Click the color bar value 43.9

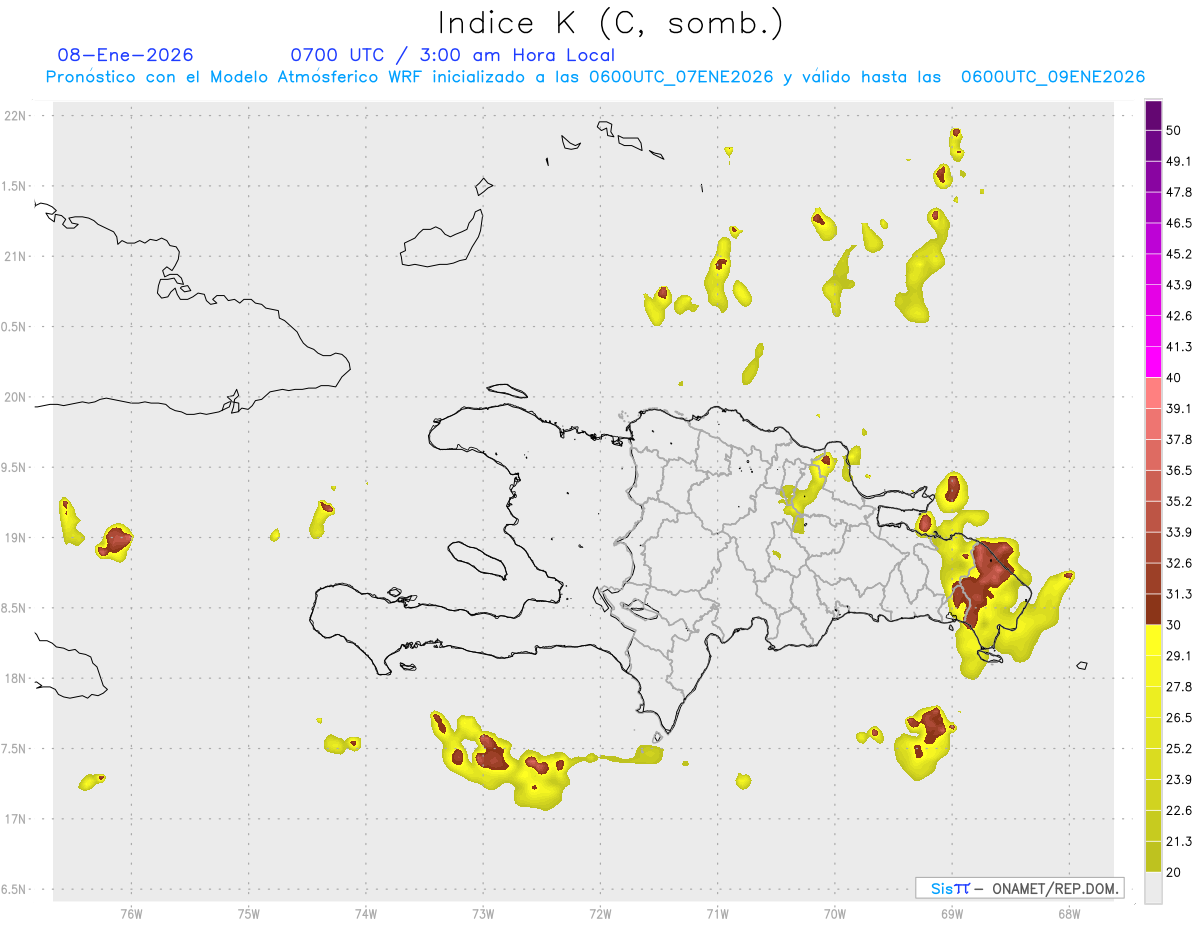point(1179,285)
